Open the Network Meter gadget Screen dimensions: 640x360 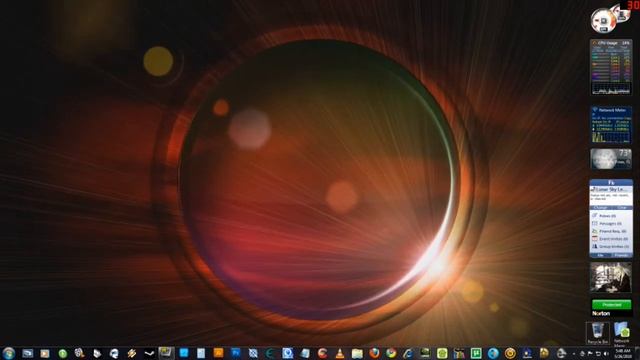pyautogui.click(x=611, y=125)
